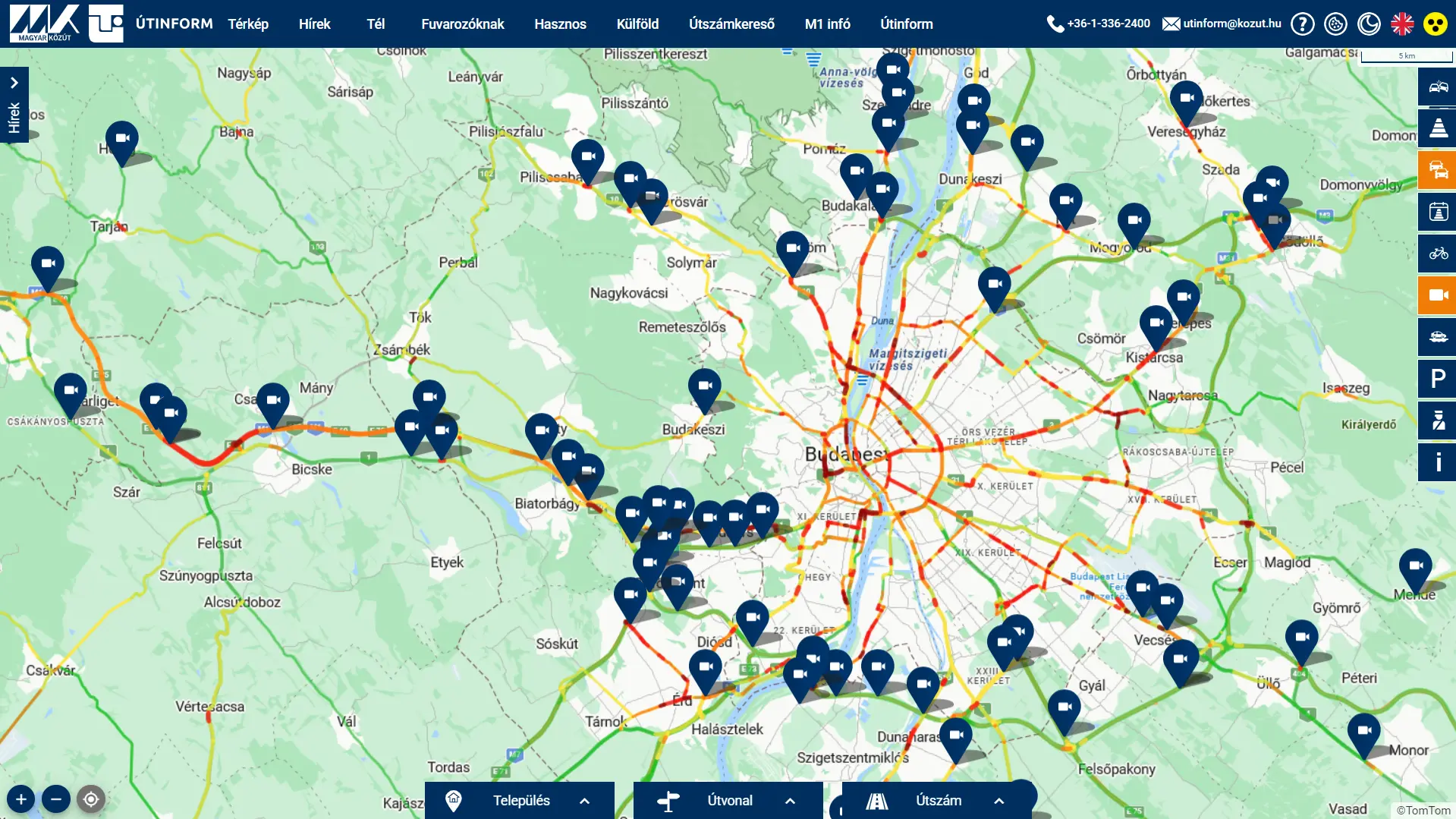Expand the Hírek side panel
This screenshot has height=819, width=1456.
tap(14, 105)
